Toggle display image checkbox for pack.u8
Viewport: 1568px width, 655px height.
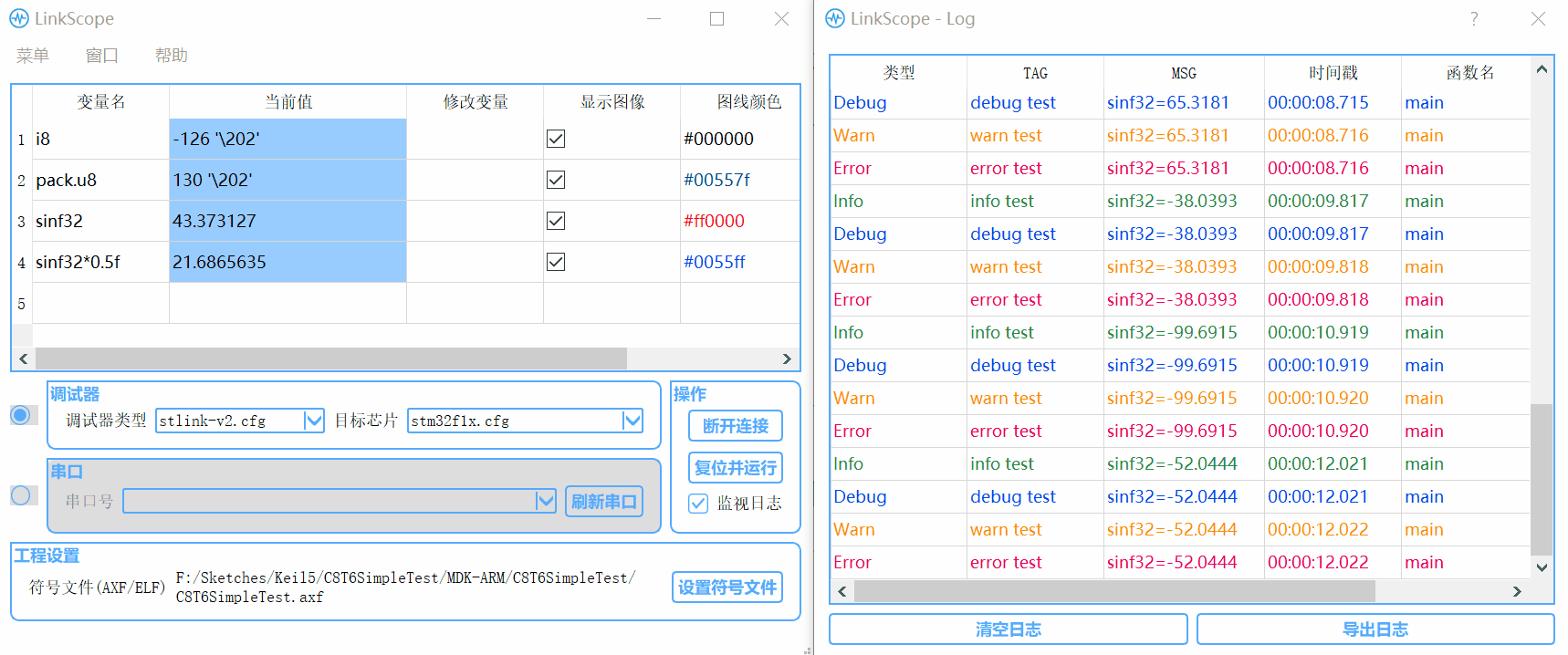click(556, 180)
